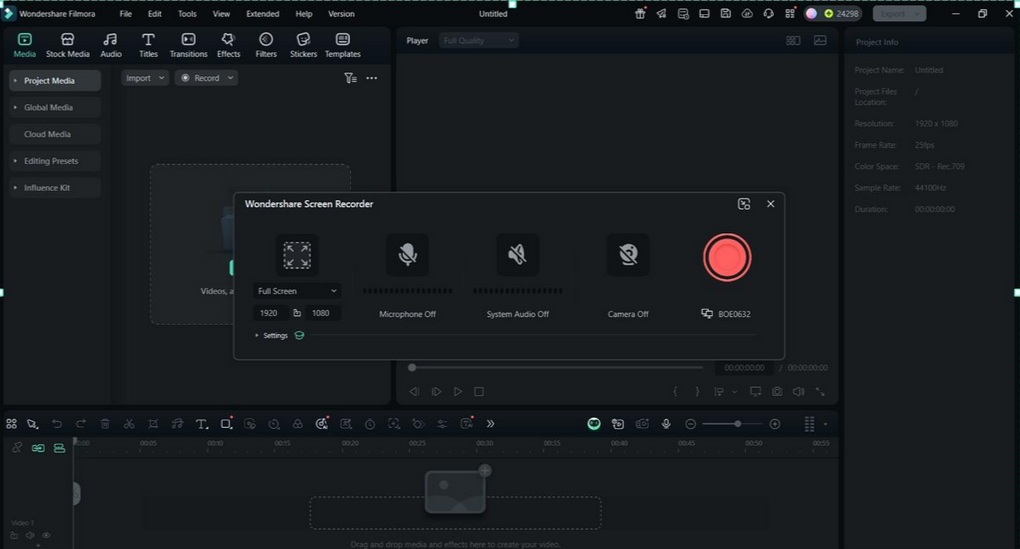Select the BOE0632 display

point(726,314)
